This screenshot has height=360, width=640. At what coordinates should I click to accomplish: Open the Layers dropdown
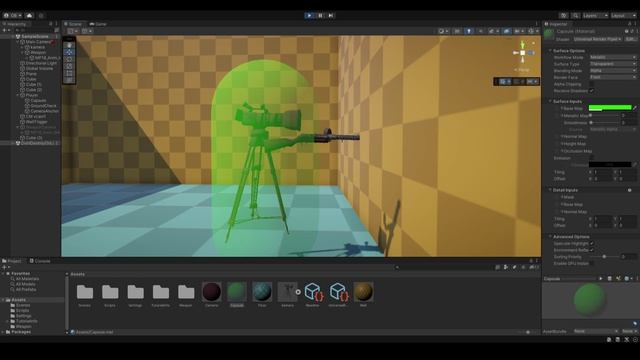tap(595, 16)
